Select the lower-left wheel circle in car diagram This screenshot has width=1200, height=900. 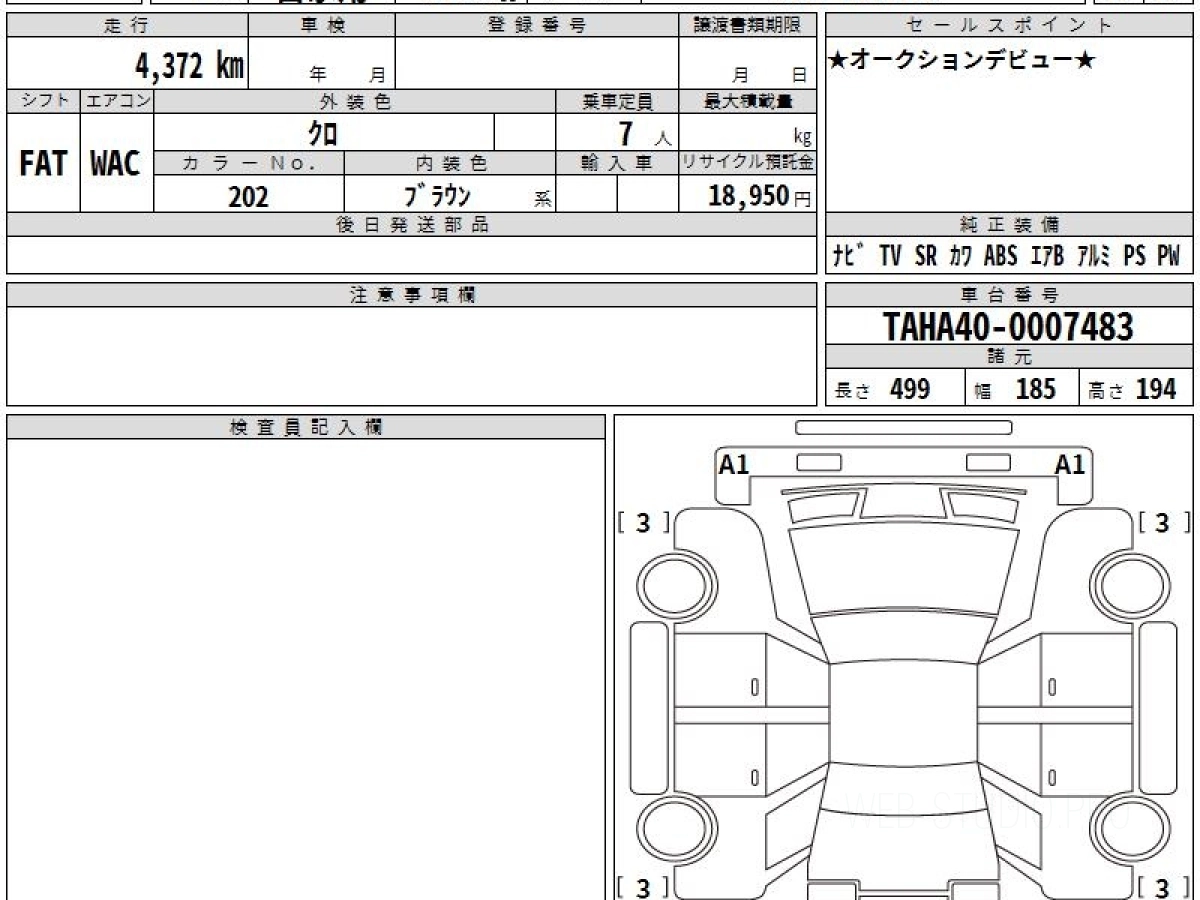tap(673, 831)
